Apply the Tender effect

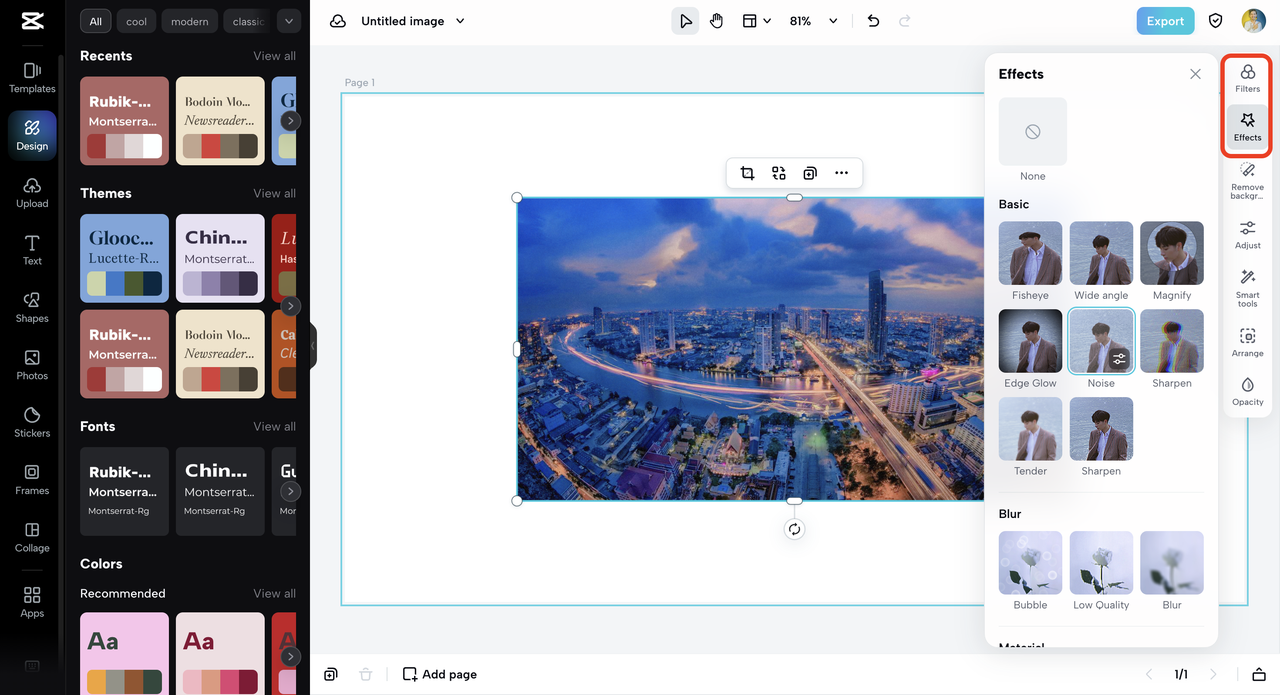pos(1030,429)
